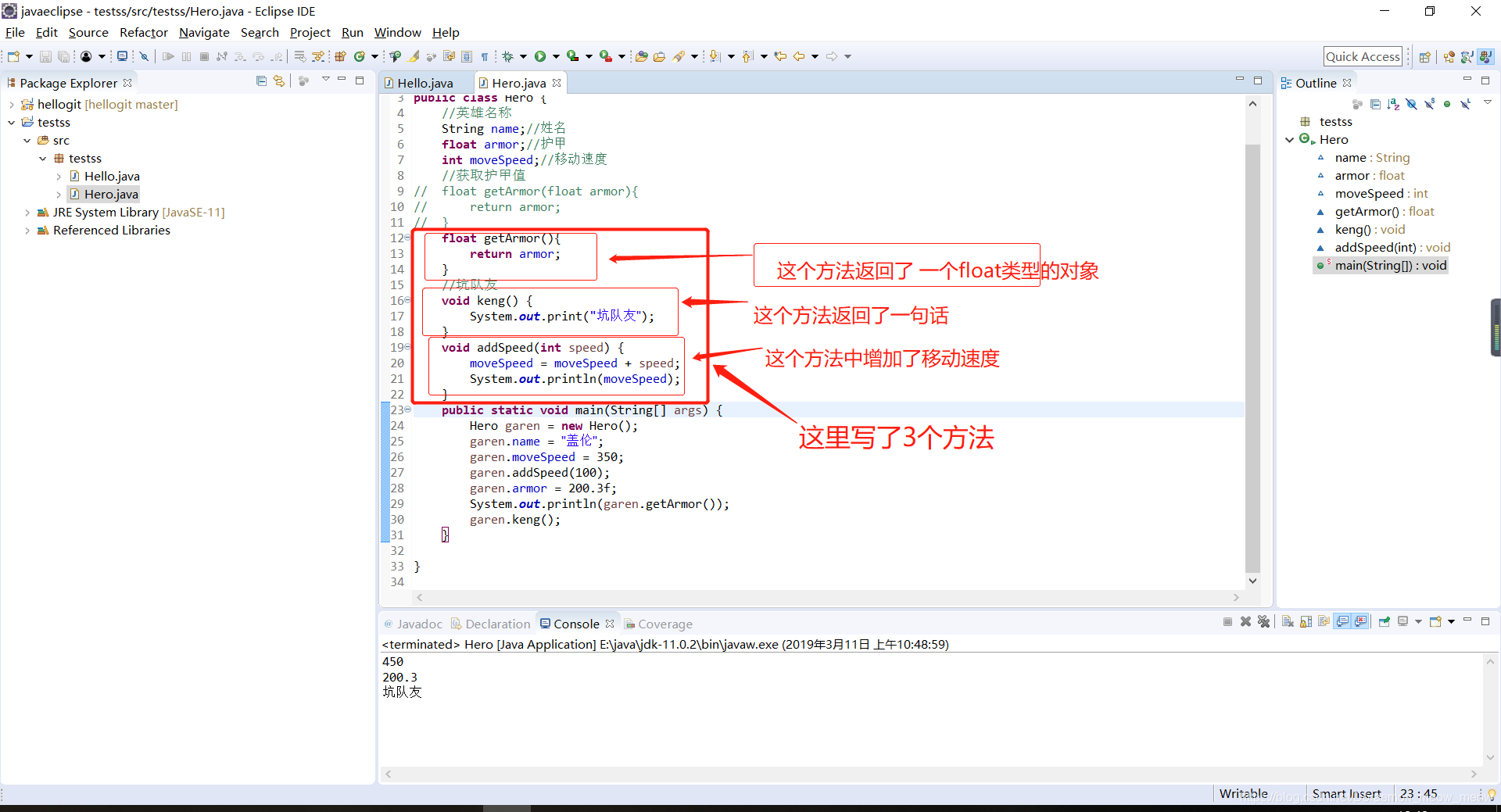
Task: Select Hero.java in Package Explorer
Action: [111, 195]
